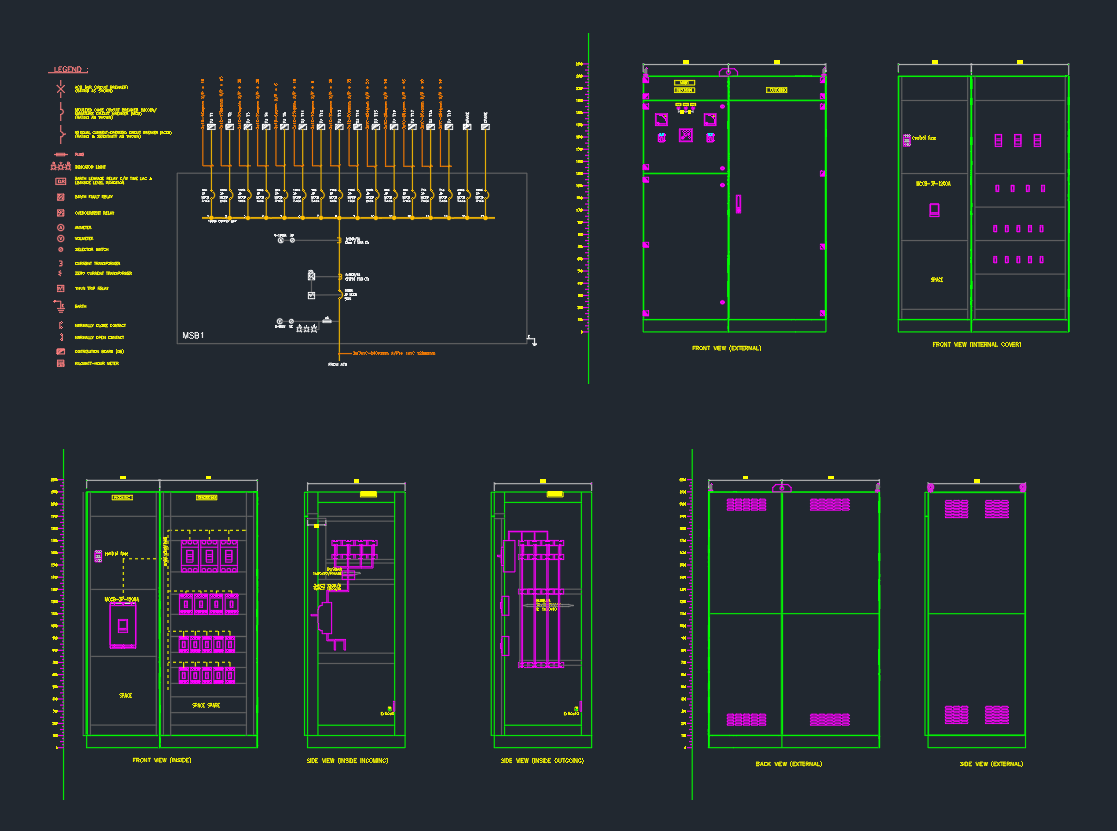The image size is (1117, 831).
Task: Select the door handle on front external view
Action: point(739,204)
